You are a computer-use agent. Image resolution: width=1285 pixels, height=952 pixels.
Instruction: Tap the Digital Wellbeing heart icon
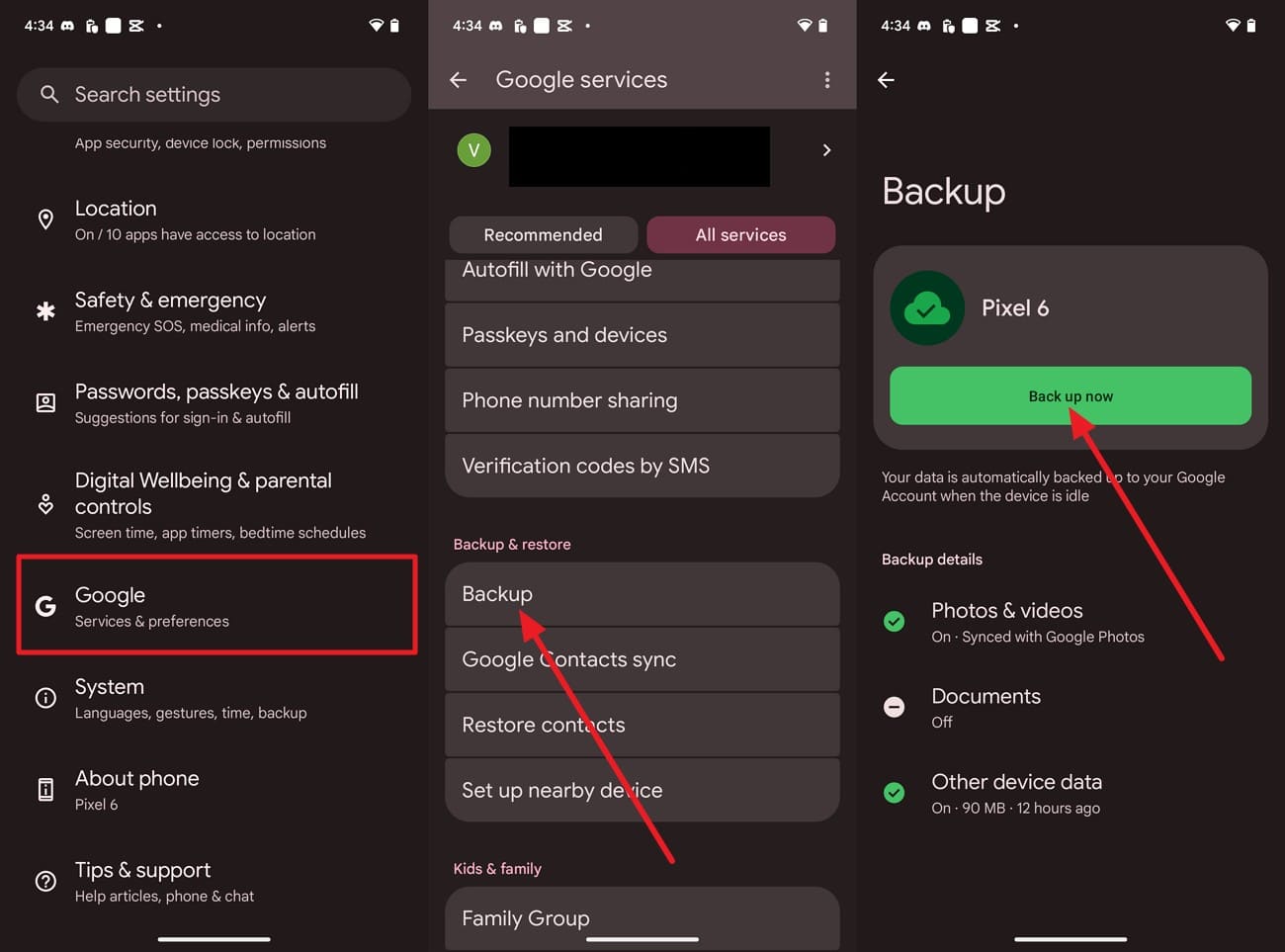point(45,504)
